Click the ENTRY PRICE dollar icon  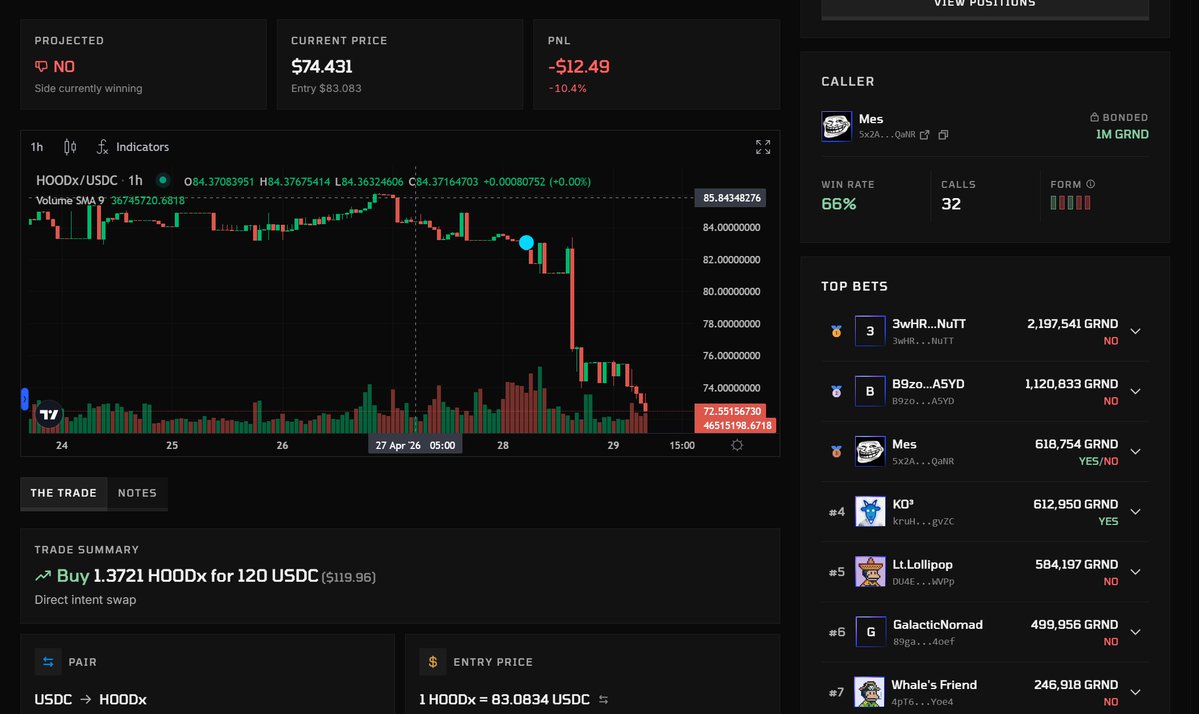tap(433, 662)
